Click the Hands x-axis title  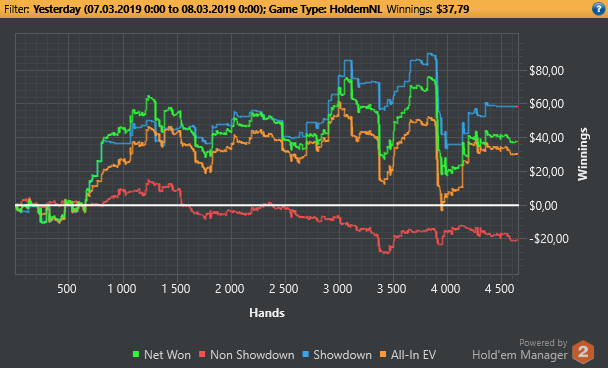pyautogui.click(x=267, y=313)
